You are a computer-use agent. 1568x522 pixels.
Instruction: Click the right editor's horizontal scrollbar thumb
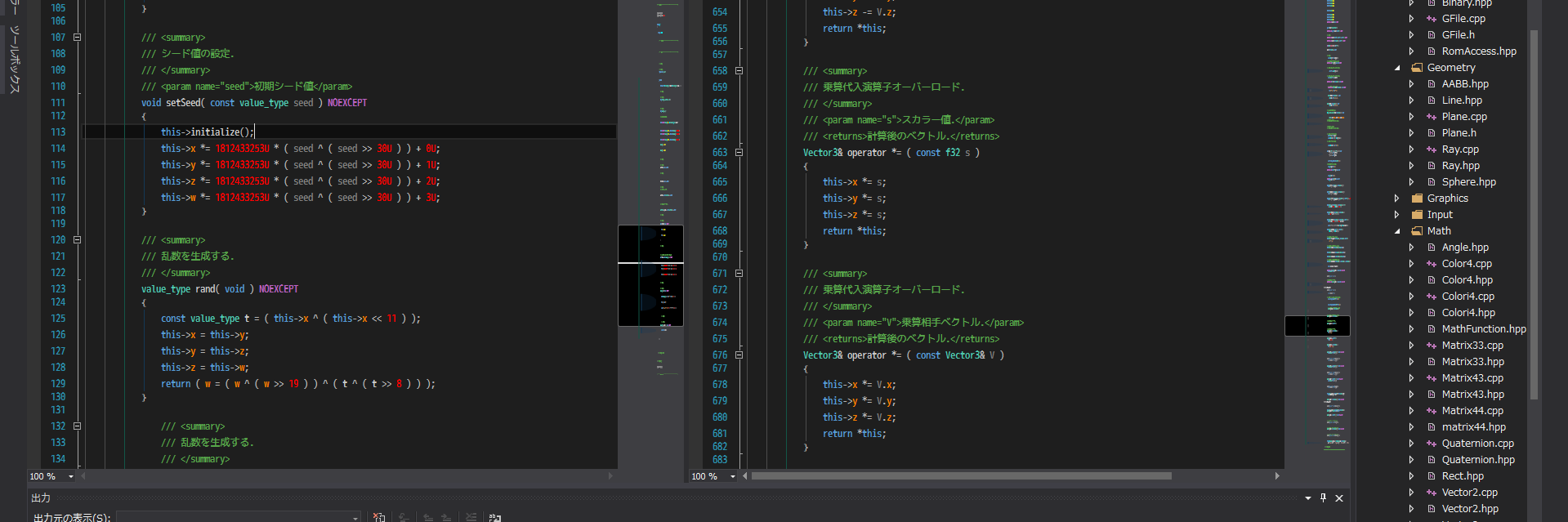click(962, 476)
